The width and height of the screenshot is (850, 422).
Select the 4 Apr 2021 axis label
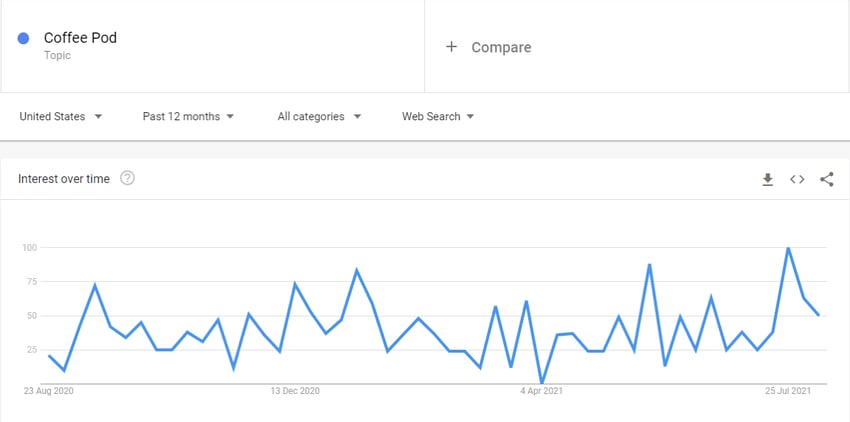pos(541,391)
